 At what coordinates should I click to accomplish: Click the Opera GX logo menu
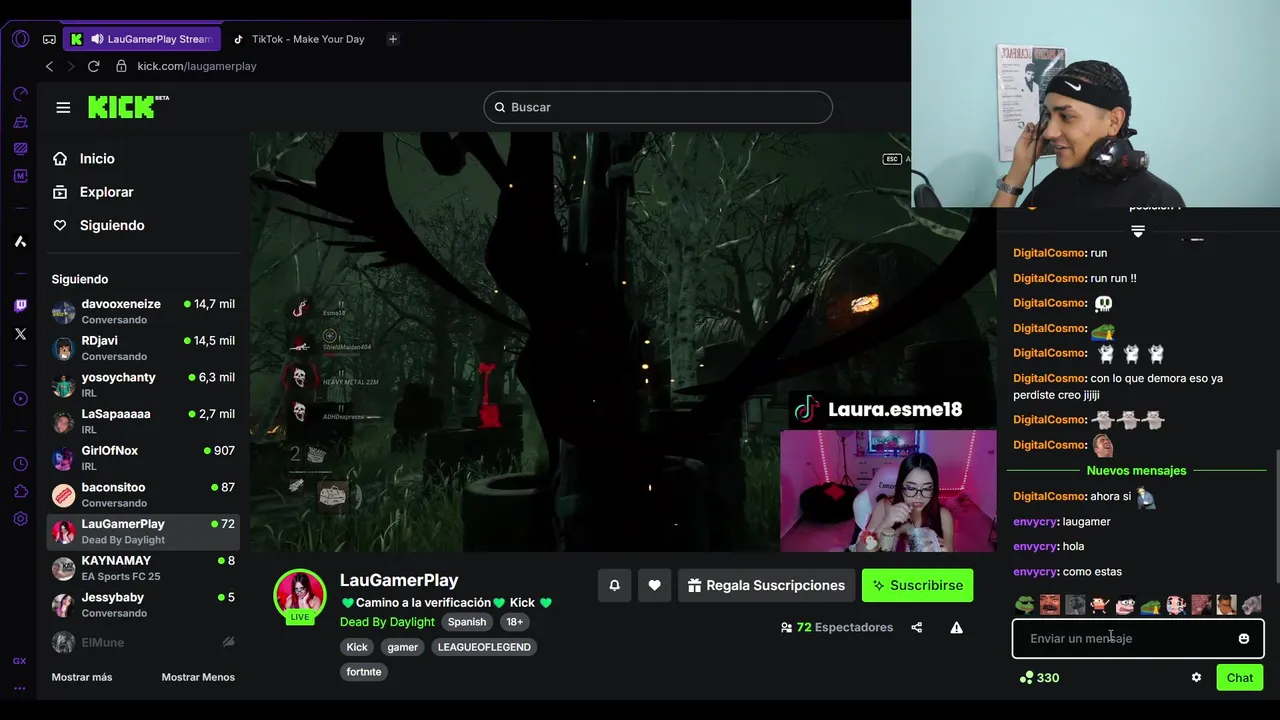20,39
